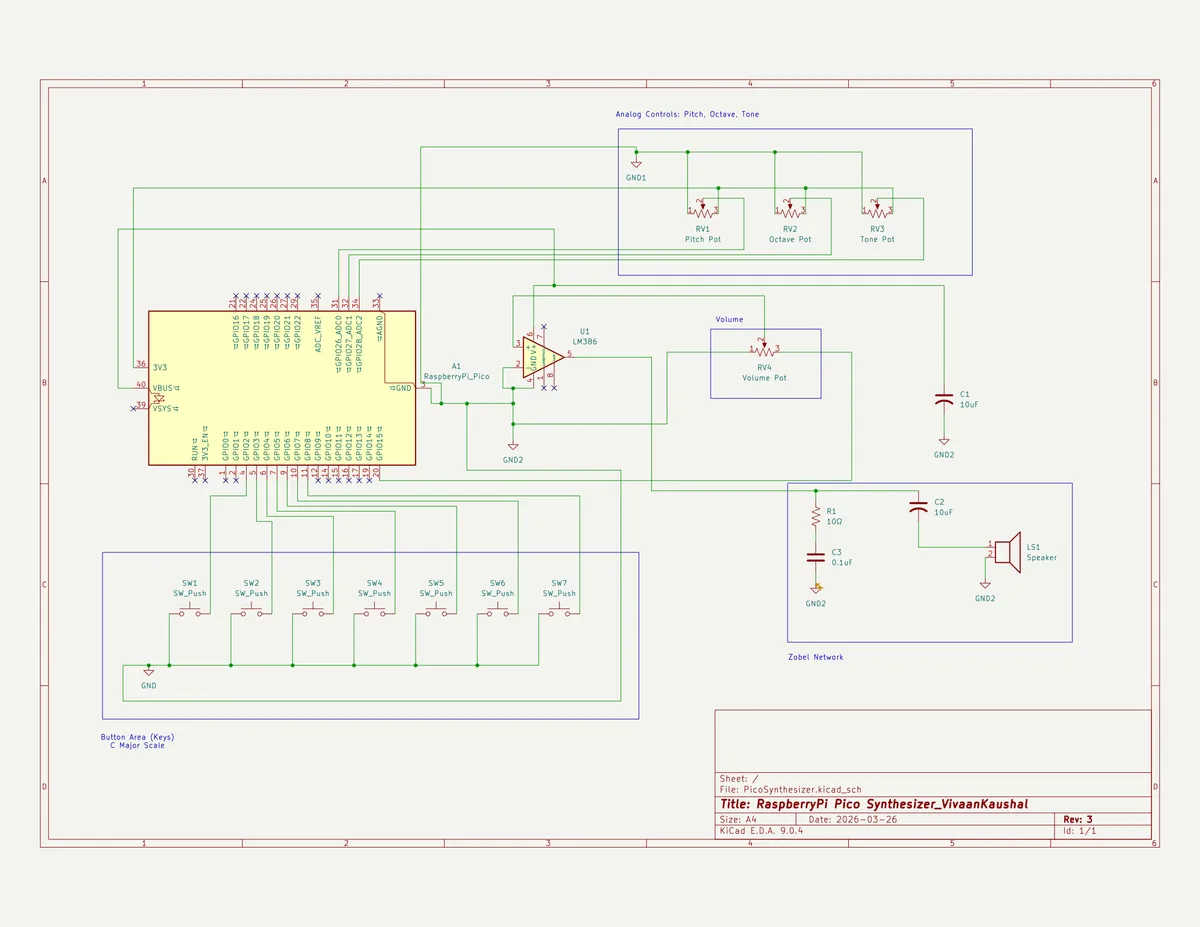The height and width of the screenshot is (927, 1200).
Task: Click the 'LM386' value text
Action: pyautogui.click(x=584, y=342)
